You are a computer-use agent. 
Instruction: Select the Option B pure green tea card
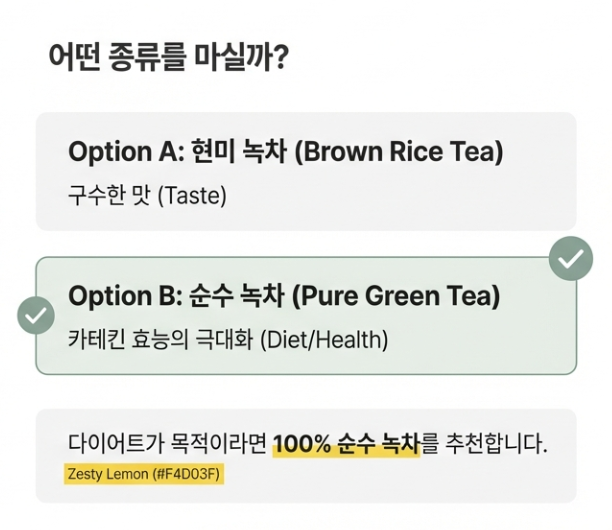(306, 316)
